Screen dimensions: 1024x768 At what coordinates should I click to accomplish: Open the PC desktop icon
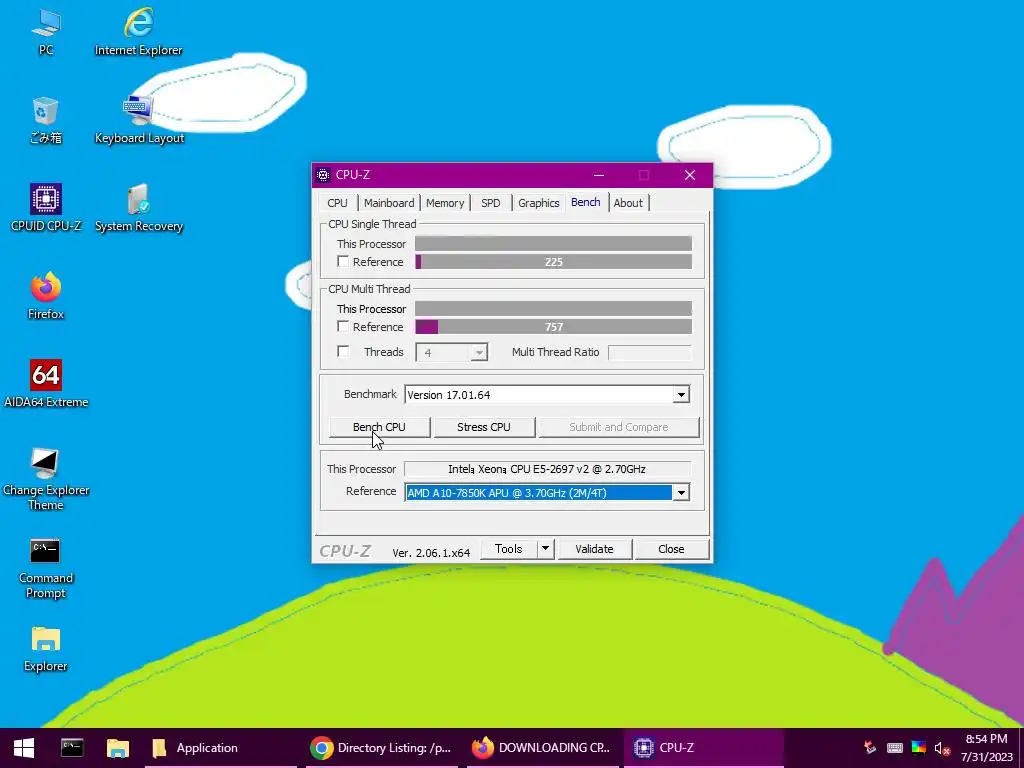[46, 31]
